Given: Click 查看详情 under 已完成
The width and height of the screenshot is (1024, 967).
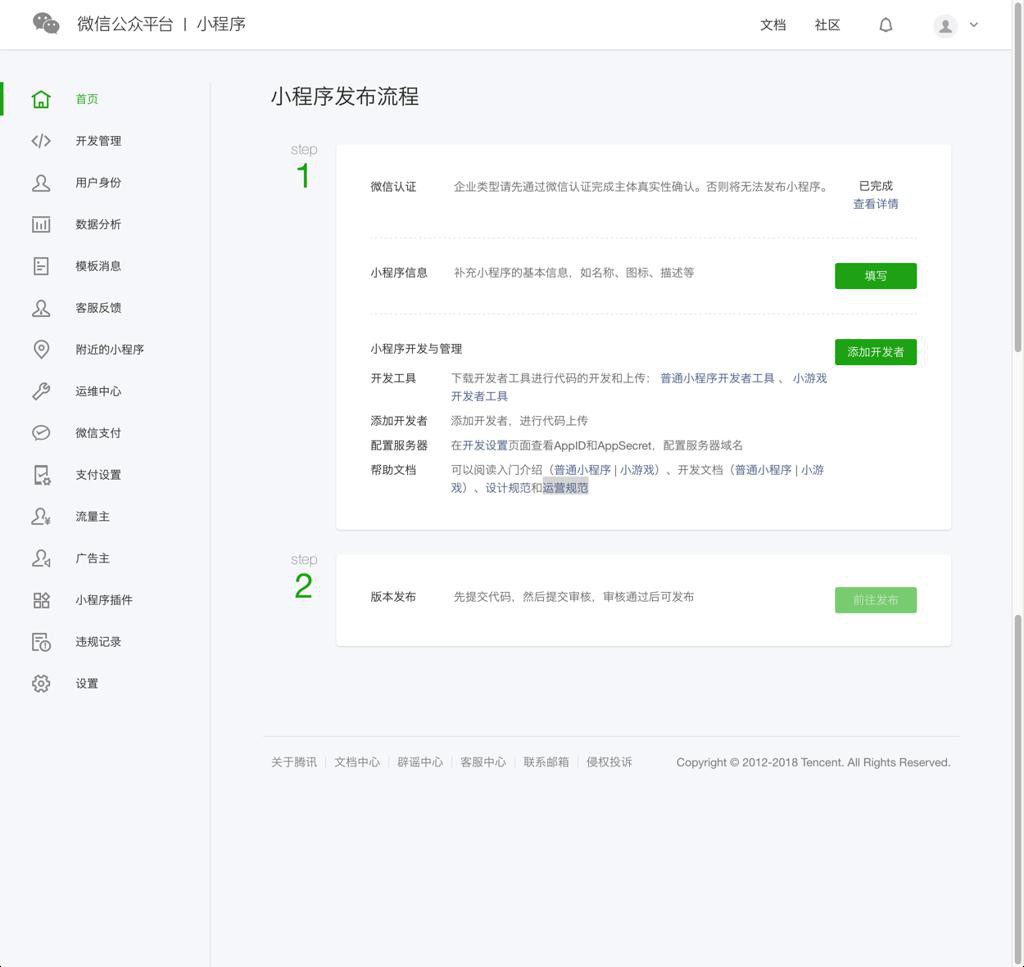Looking at the screenshot, I should tap(875, 204).
